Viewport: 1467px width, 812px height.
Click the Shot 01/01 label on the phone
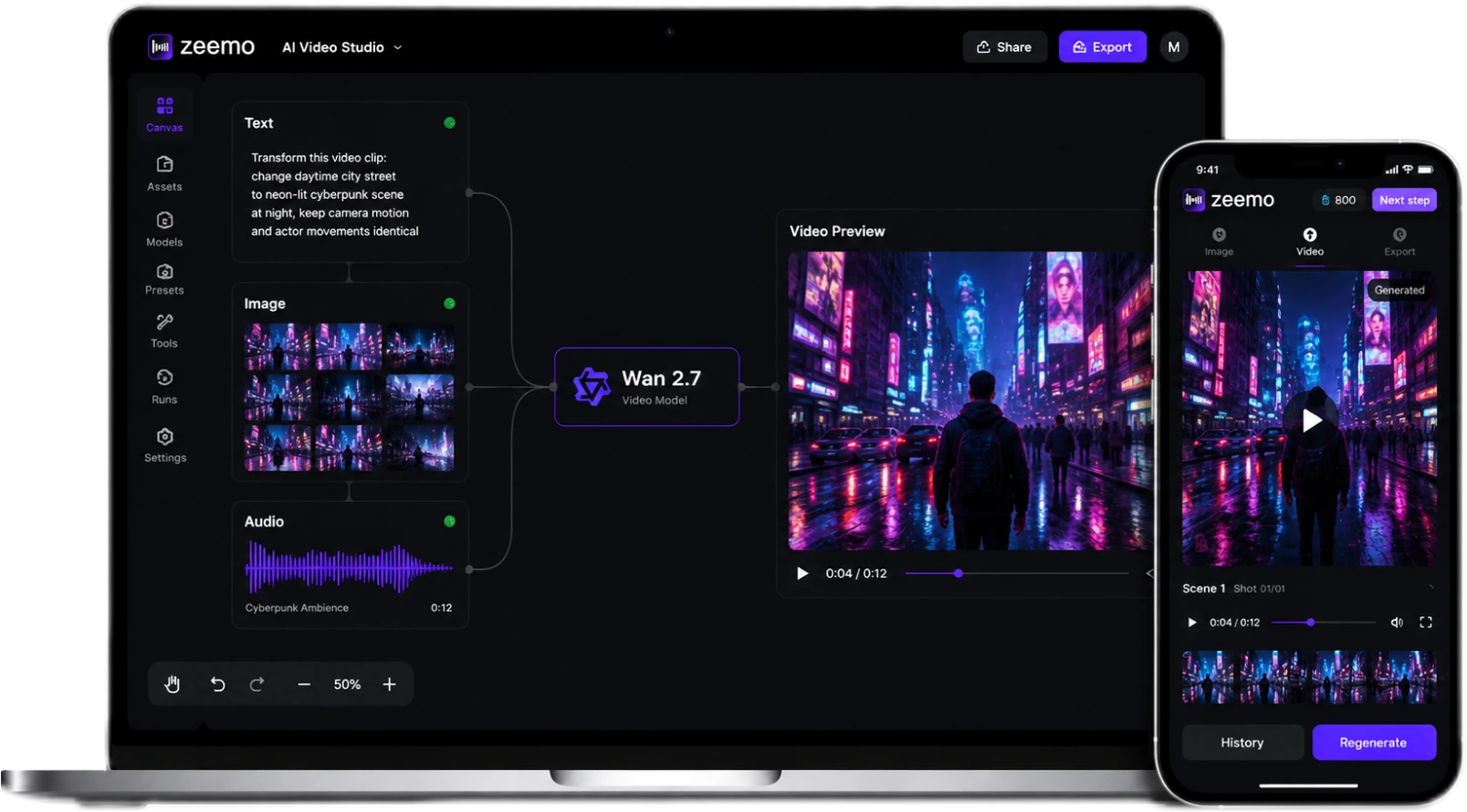click(1259, 588)
